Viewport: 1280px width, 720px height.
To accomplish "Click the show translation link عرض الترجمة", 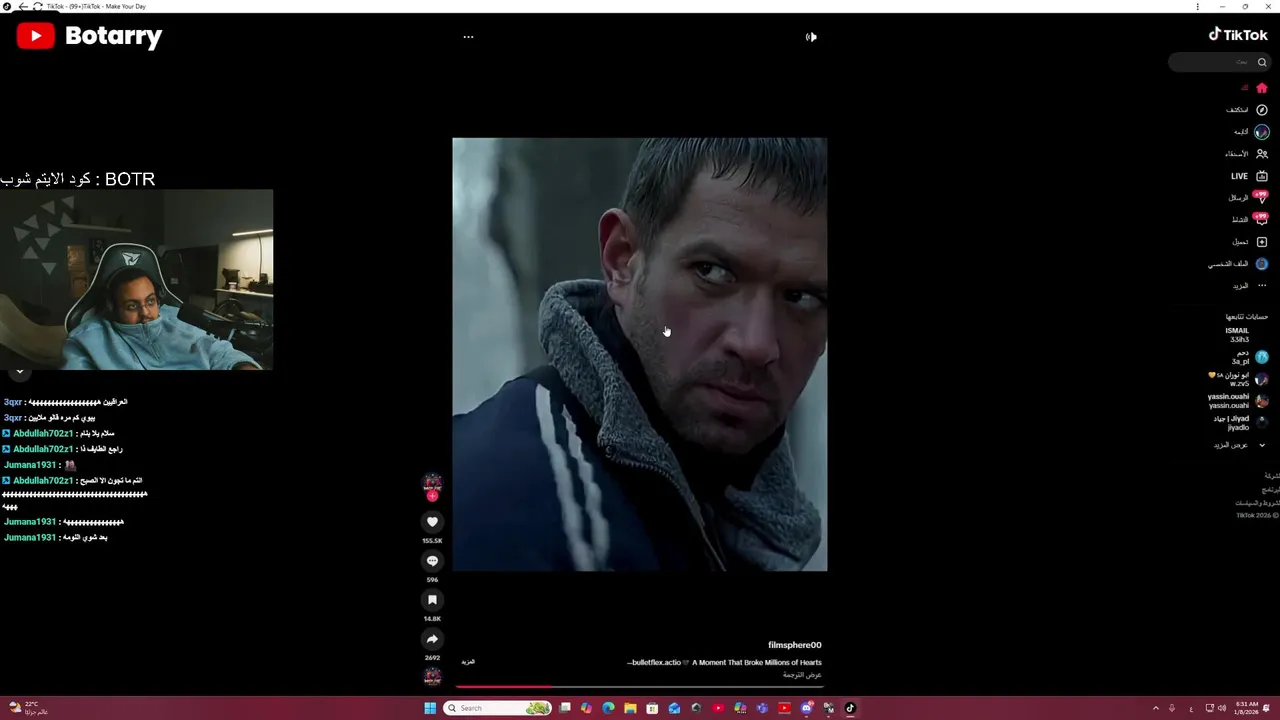I will pos(802,675).
